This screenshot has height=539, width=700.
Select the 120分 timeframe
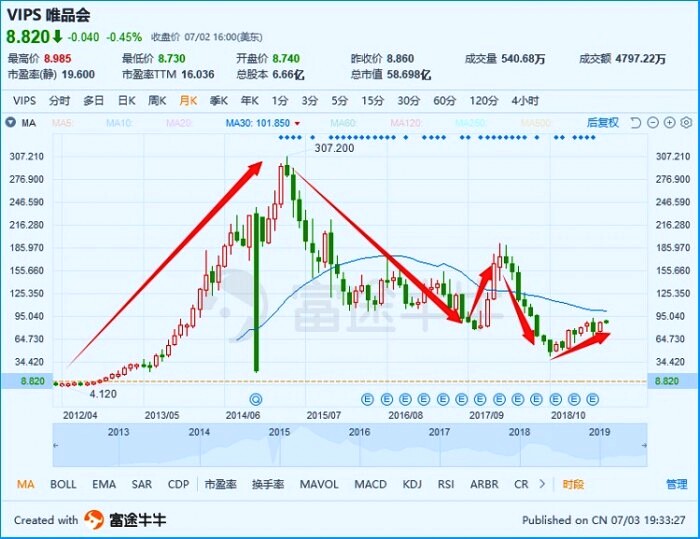coord(483,100)
